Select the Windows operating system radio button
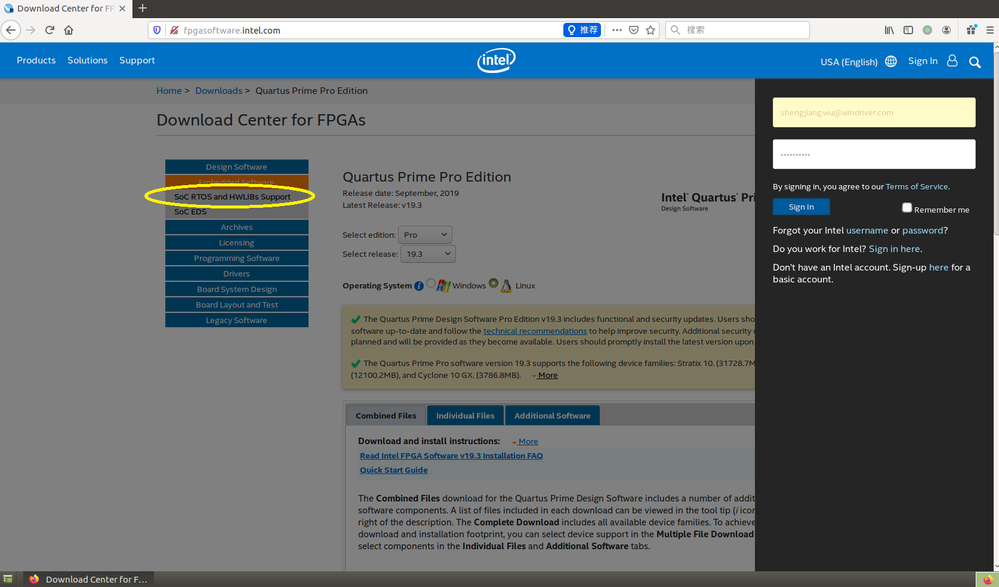The width and height of the screenshot is (999, 587). (431, 284)
